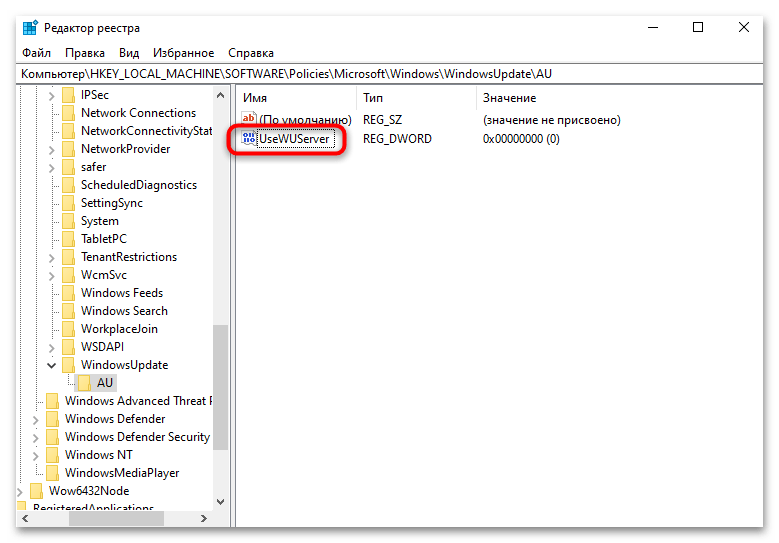Click the registry path address bar
Image resolution: width=779 pixels, height=543 pixels.
[390, 74]
